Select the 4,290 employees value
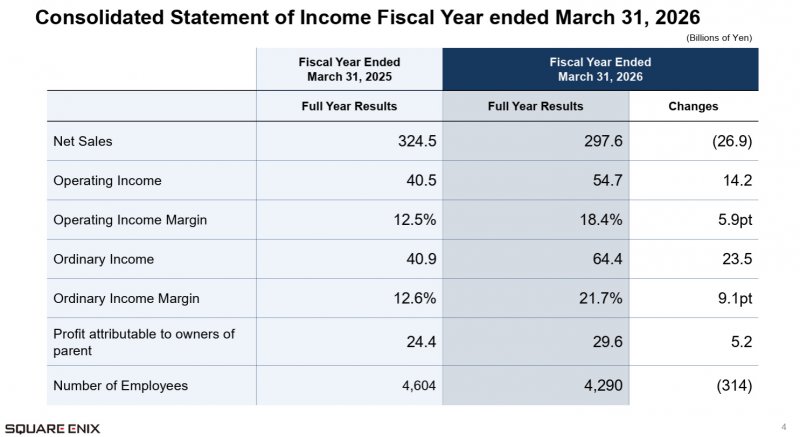This screenshot has width=800, height=437. tap(603, 385)
